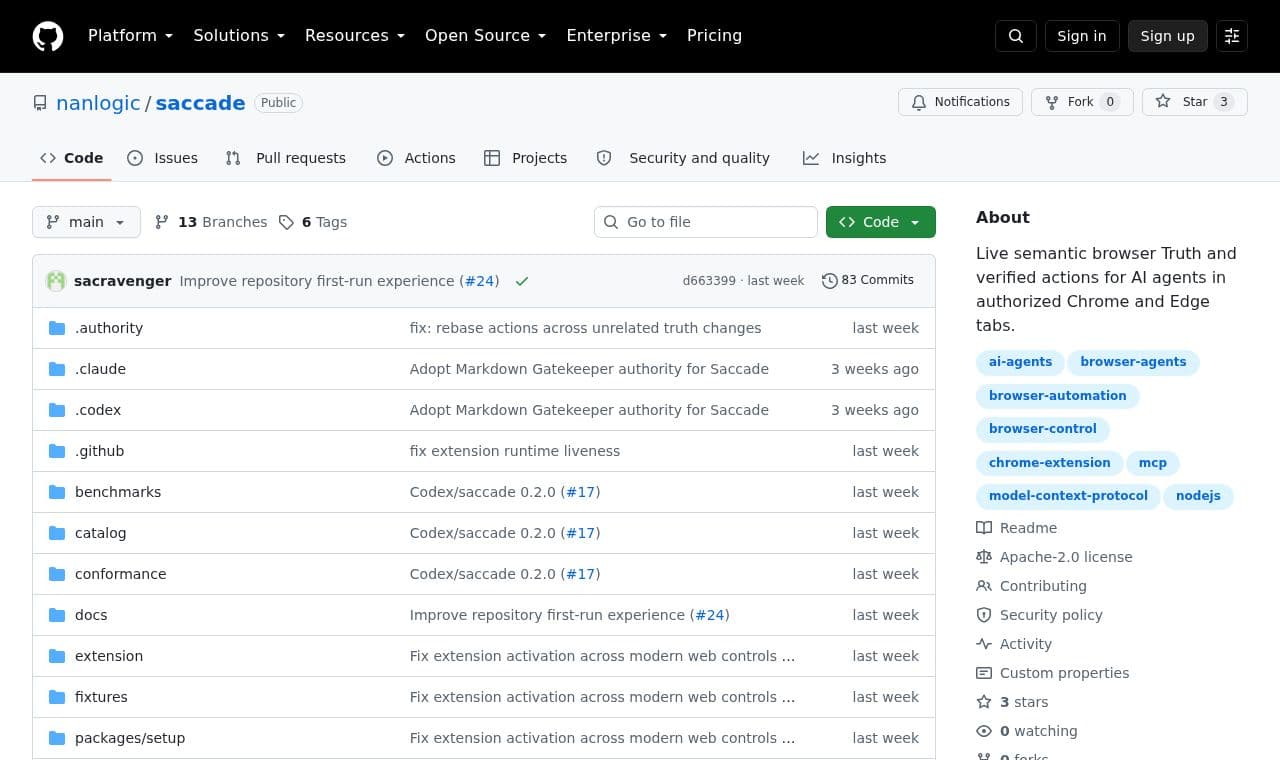The image size is (1280, 760).
Task: Expand the Platform menu
Action: pyautogui.click(x=130, y=36)
